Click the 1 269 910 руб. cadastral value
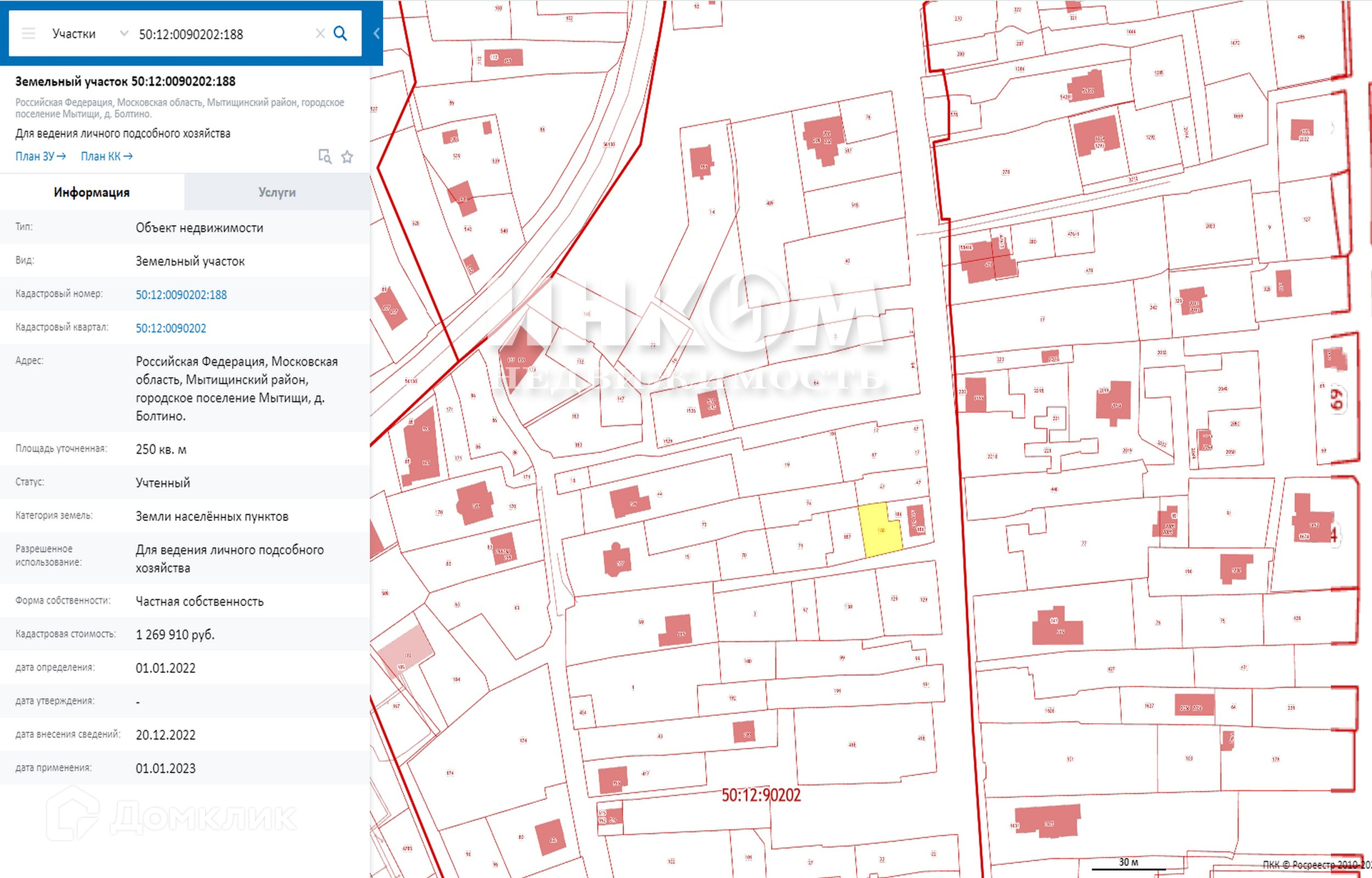Viewport: 1372px width, 878px height. point(175,634)
